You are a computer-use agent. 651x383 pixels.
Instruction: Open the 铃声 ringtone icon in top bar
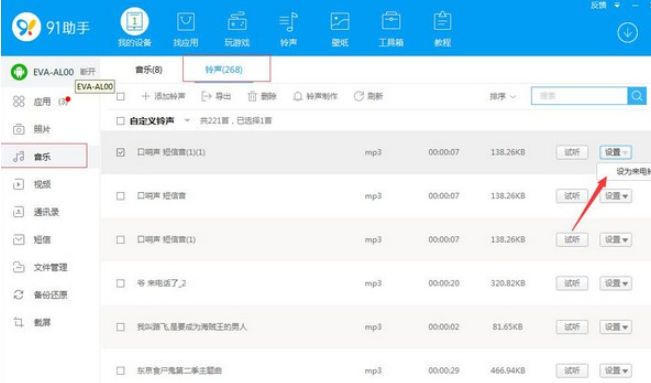point(289,28)
